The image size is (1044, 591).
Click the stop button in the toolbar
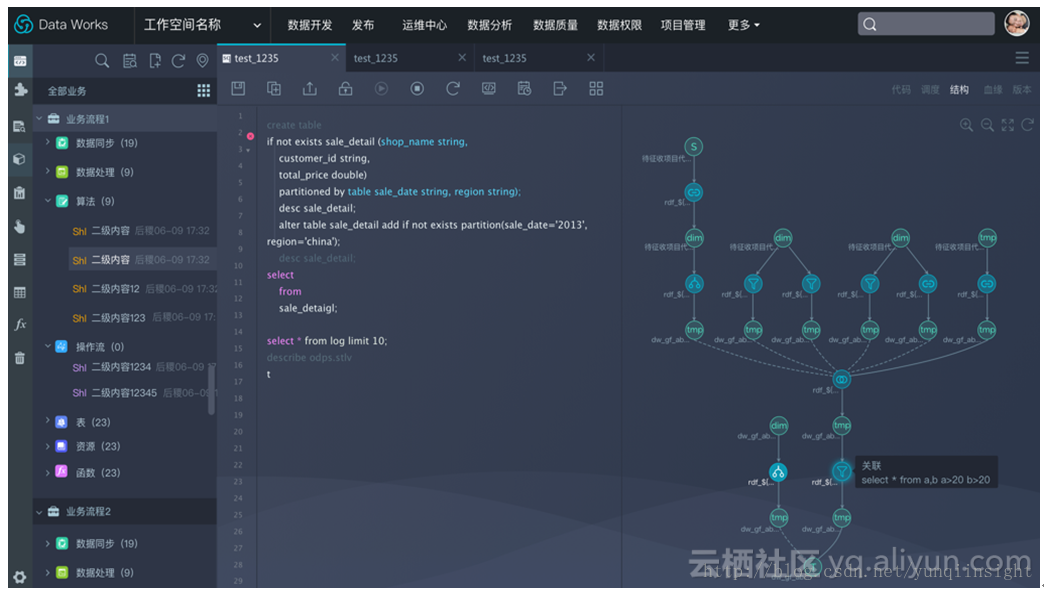coord(417,89)
